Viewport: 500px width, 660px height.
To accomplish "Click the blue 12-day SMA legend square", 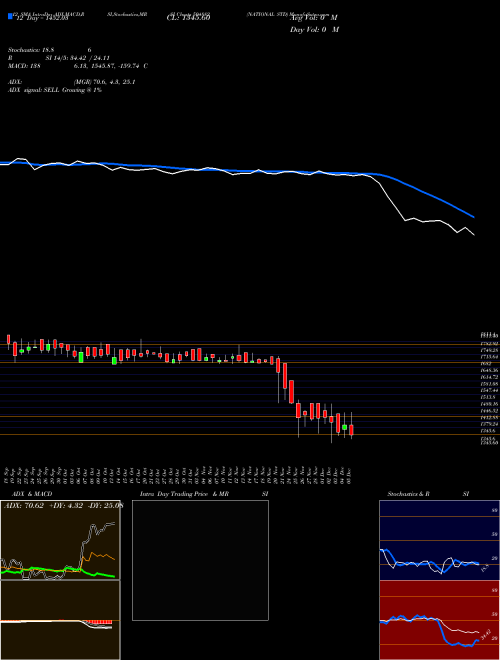I will coord(10,16).
